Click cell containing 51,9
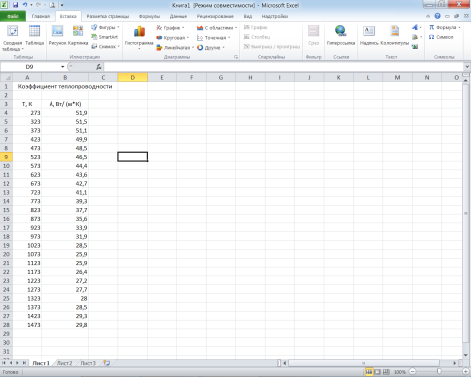The width and height of the screenshot is (471, 377). (x=65, y=113)
